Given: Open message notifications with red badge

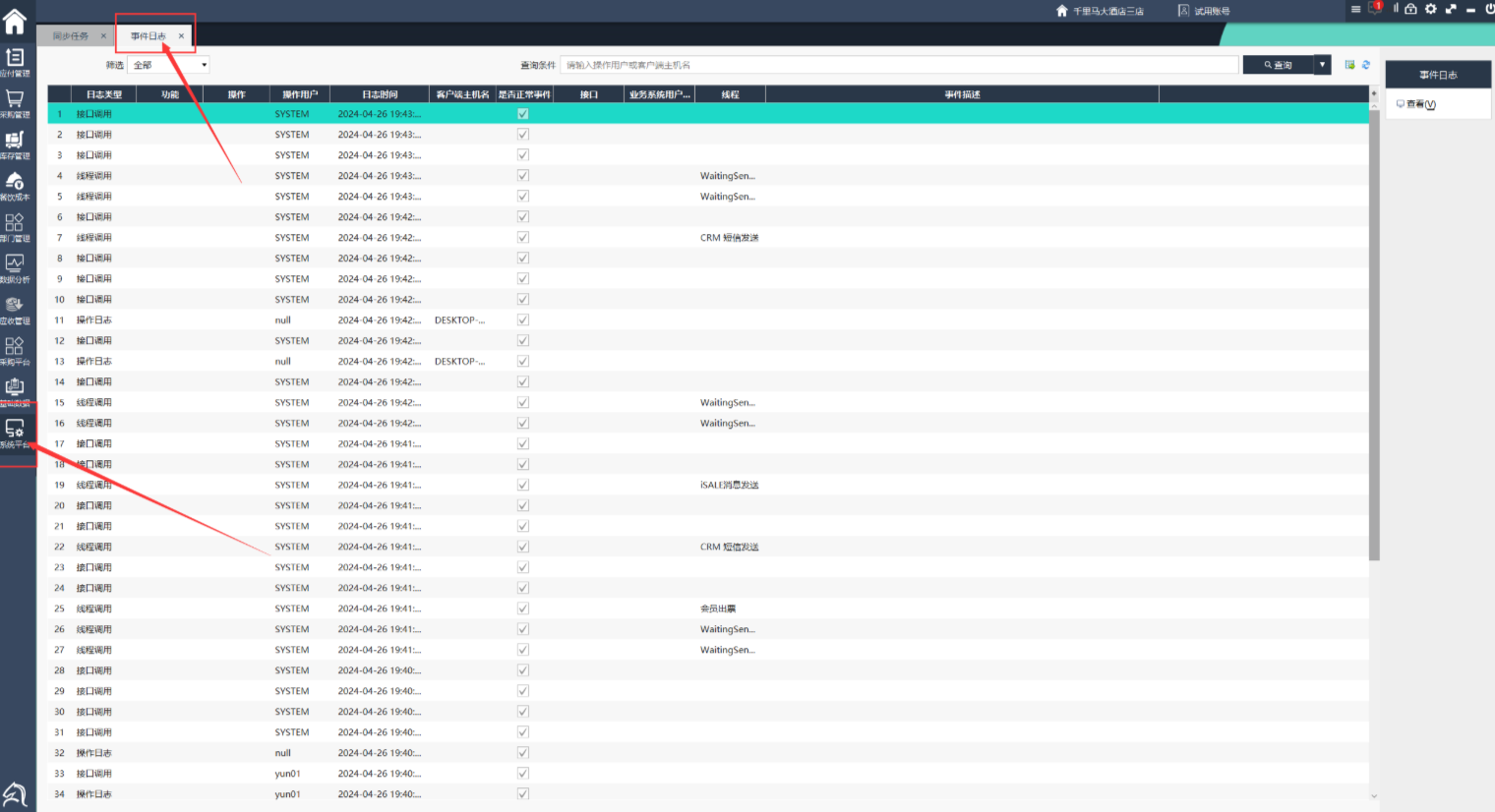Looking at the screenshot, I should [x=1374, y=8].
